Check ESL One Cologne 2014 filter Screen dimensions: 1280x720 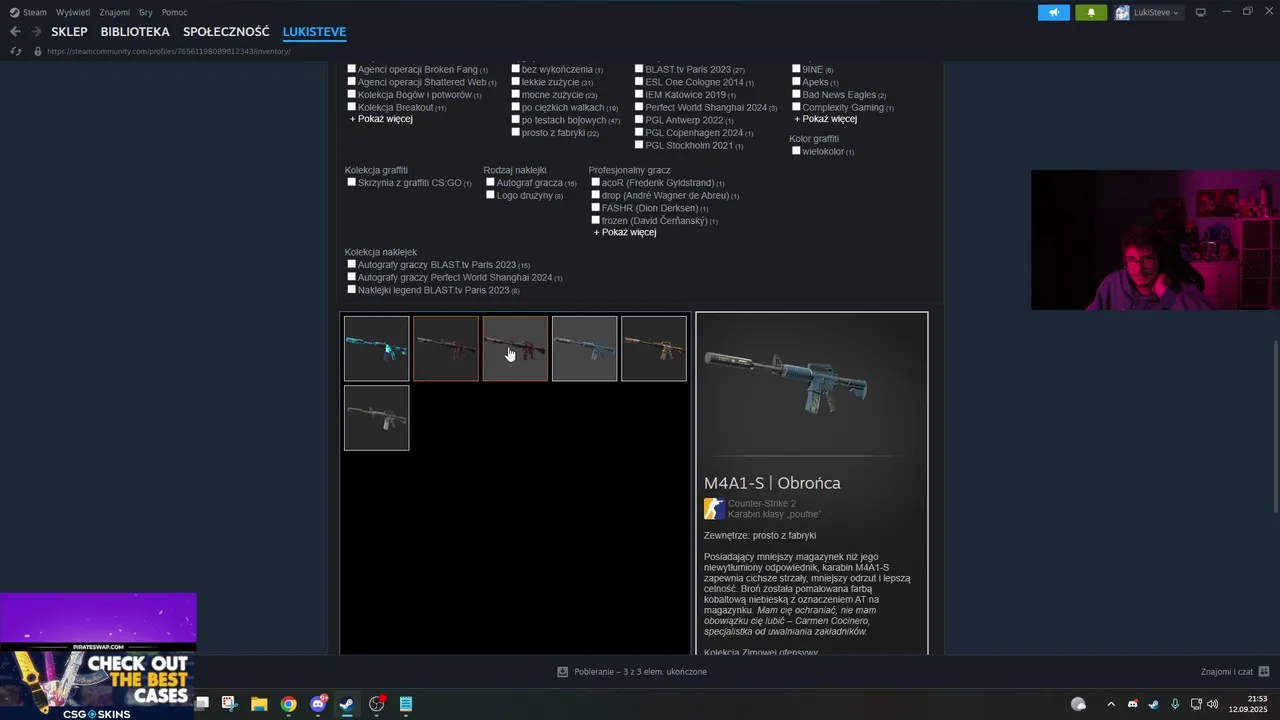[639, 82]
